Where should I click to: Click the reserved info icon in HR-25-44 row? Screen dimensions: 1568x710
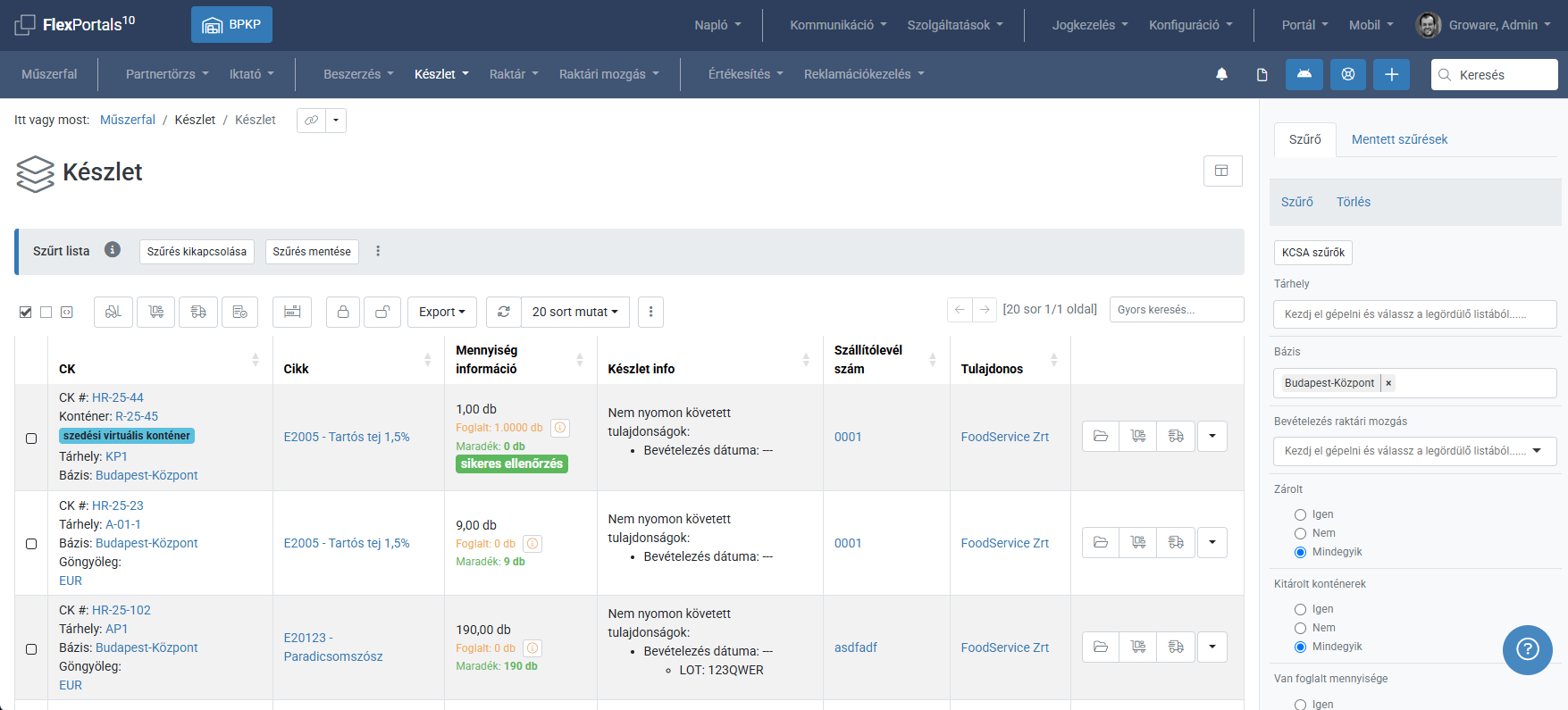(x=560, y=428)
